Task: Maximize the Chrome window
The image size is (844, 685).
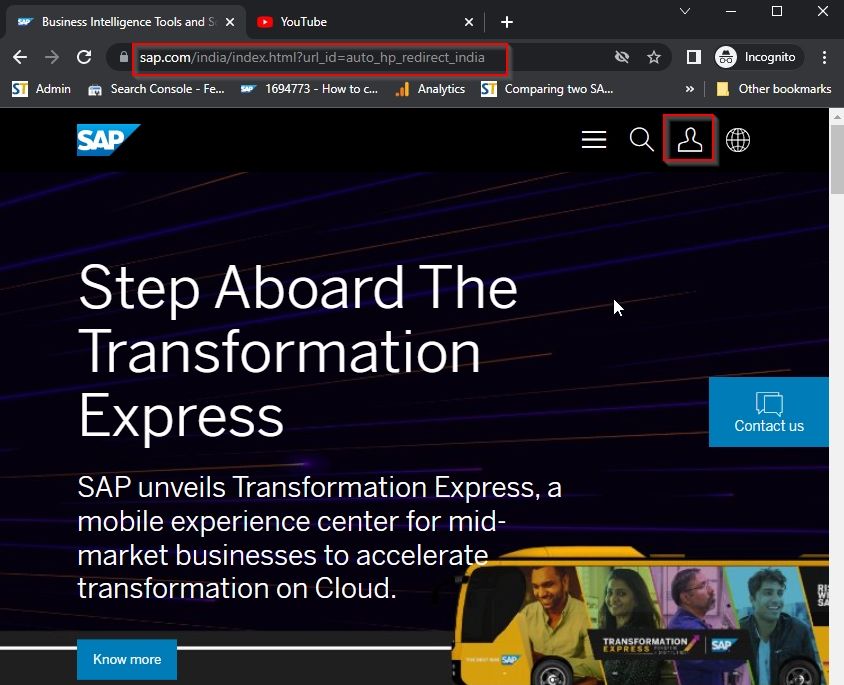Action: pos(777,11)
